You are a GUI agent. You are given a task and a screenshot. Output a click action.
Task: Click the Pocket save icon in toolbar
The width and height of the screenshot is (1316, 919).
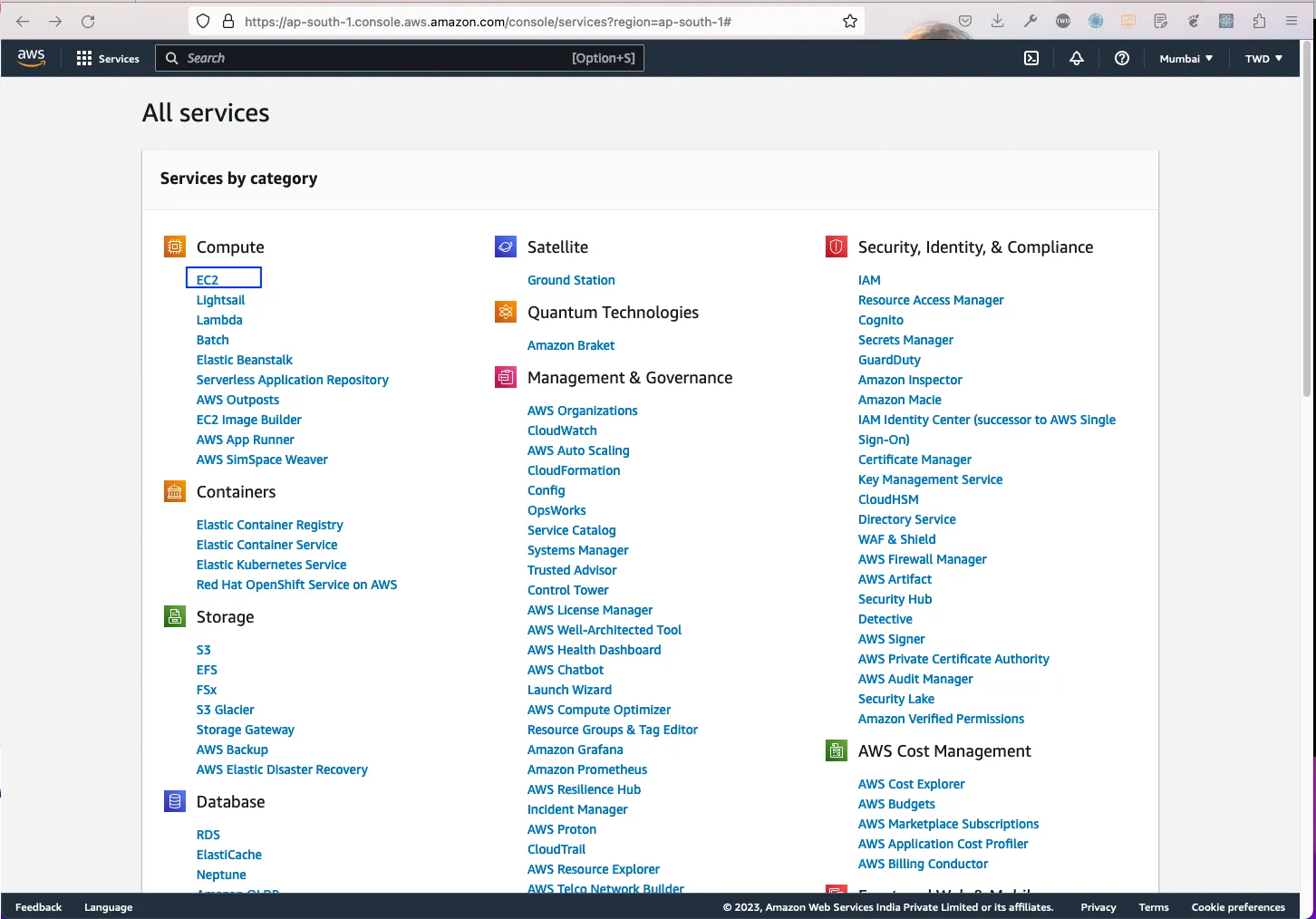coord(965,21)
